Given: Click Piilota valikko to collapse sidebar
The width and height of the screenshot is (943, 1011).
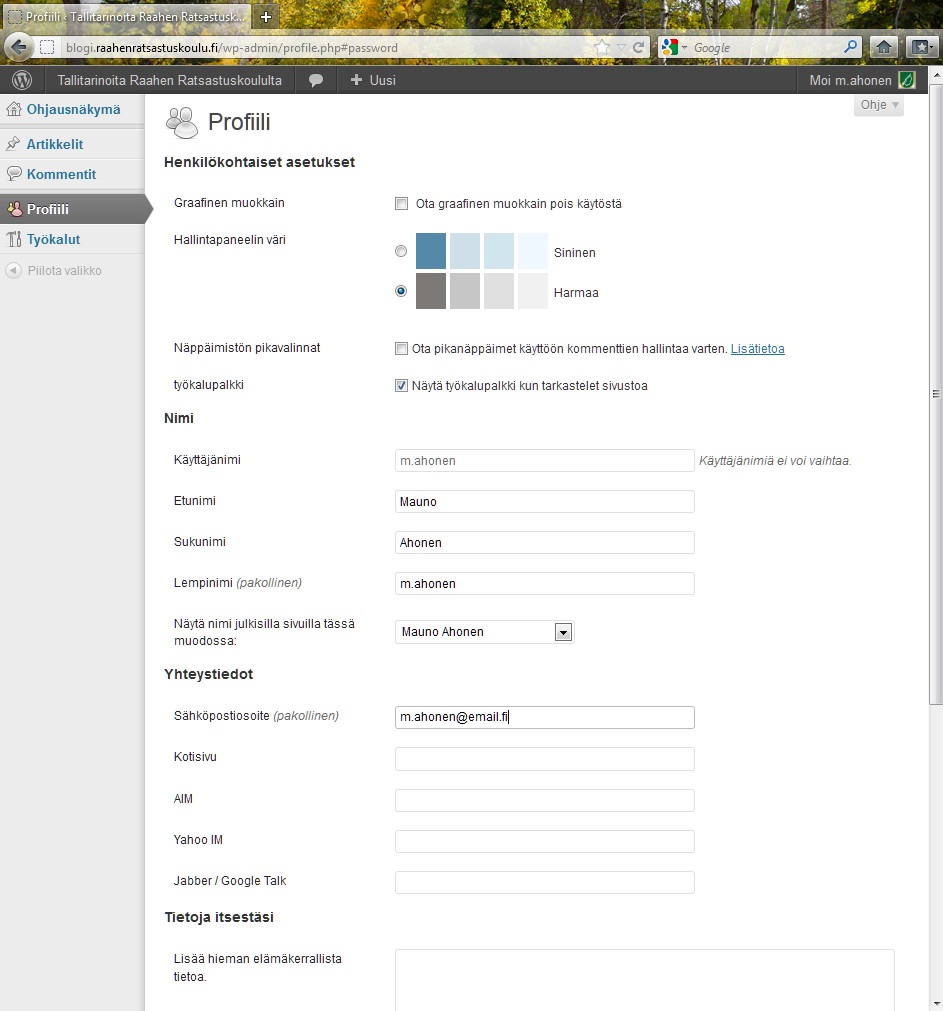Looking at the screenshot, I should point(64,271).
